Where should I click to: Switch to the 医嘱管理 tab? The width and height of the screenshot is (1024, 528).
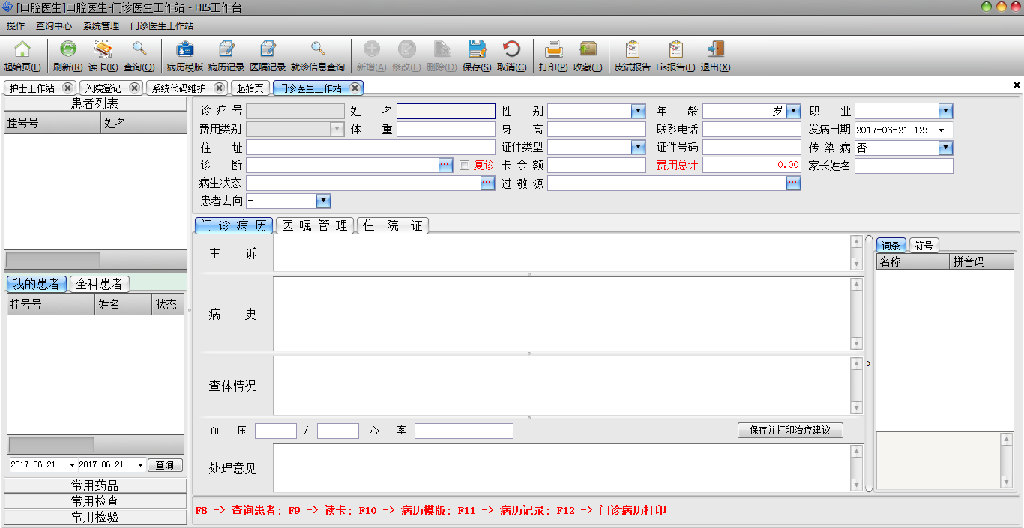(317, 225)
